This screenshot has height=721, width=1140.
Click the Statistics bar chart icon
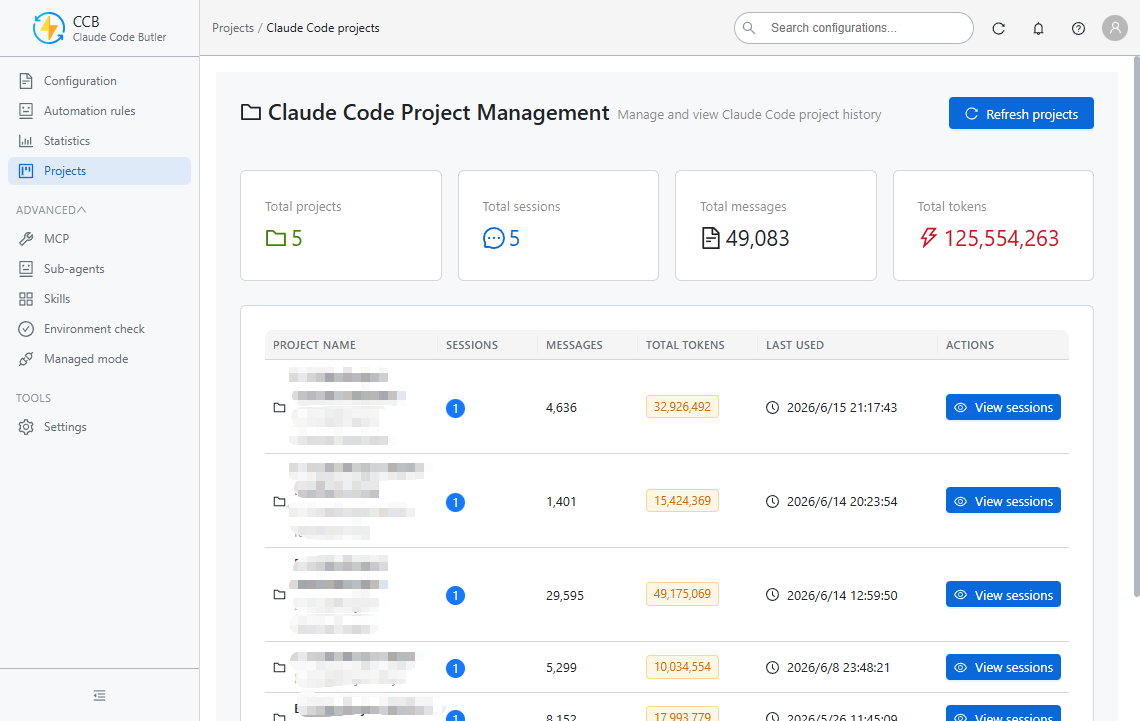26,141
